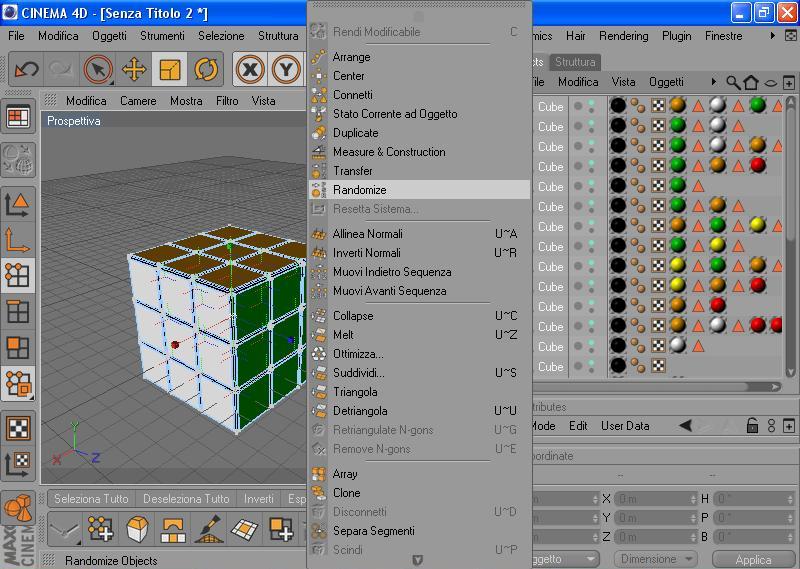Switch to the Struttura tab

tap(575, 62)
